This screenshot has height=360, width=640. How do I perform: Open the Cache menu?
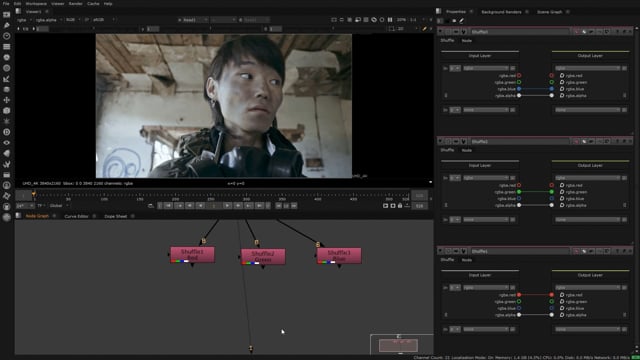(93, 3)
